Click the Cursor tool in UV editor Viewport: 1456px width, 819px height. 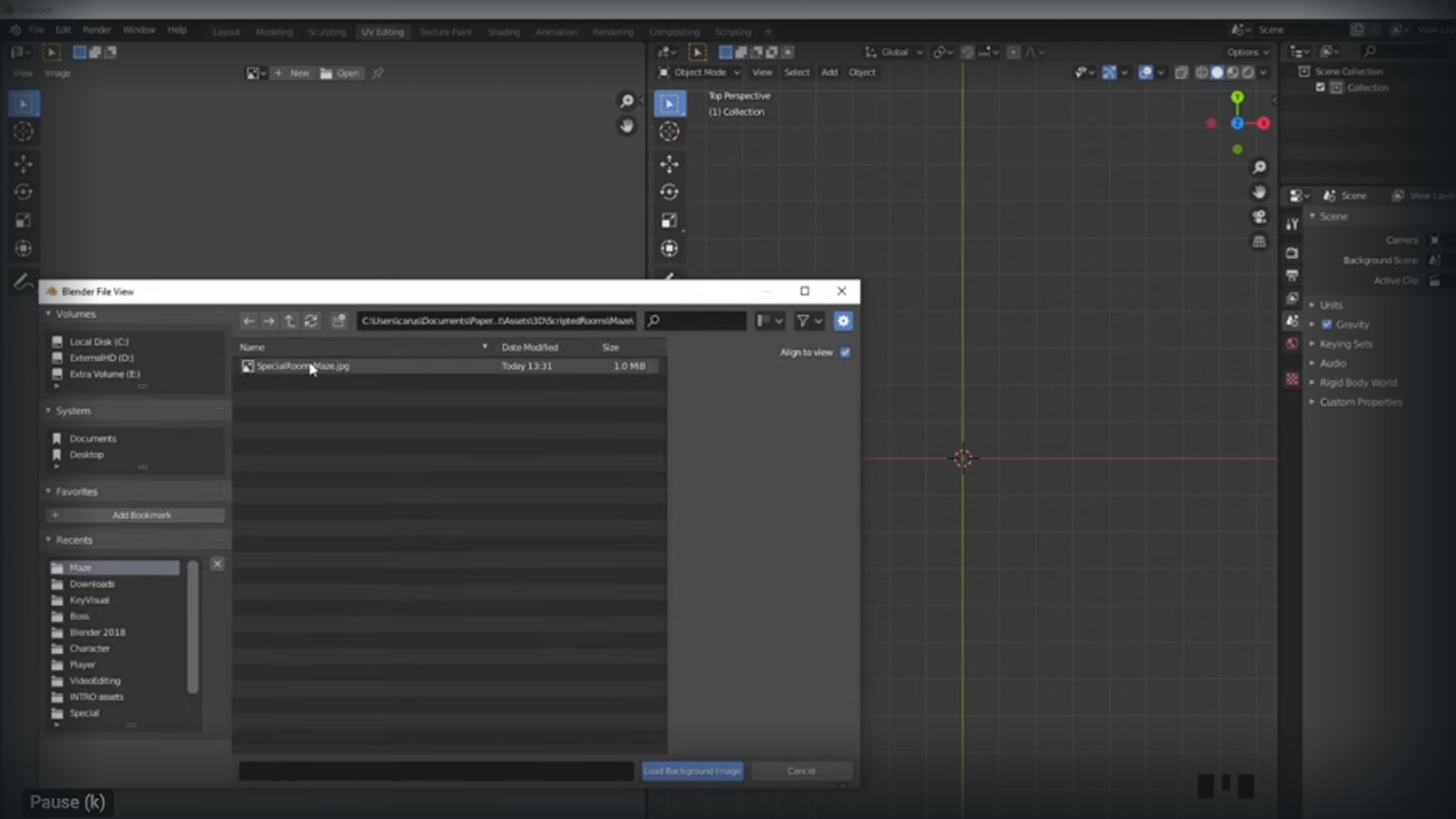coord(24,131)
